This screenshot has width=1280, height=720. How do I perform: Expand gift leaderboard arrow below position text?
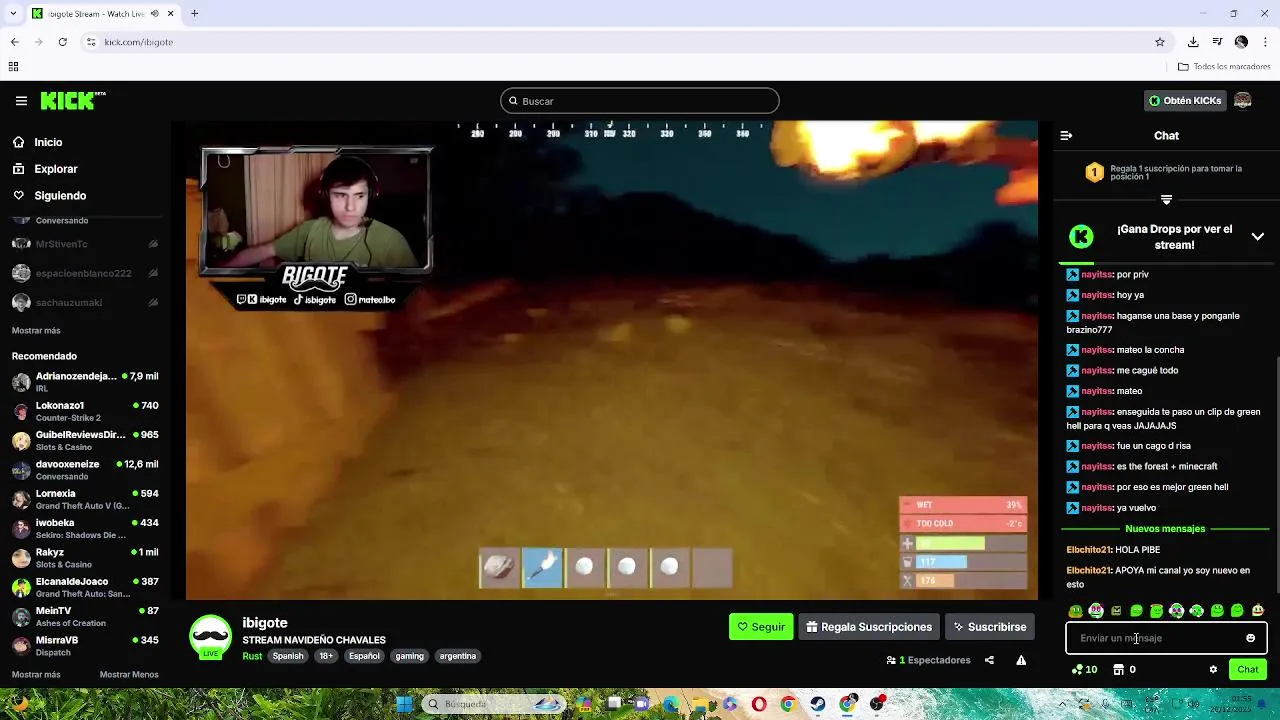click(x=1166, y=199)
